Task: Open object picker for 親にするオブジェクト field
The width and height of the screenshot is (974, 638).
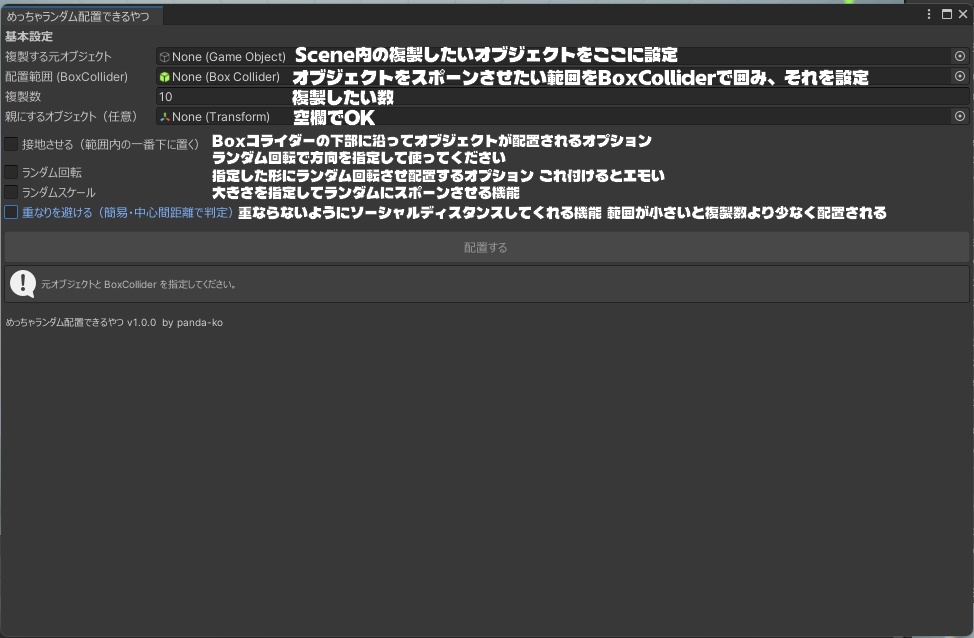Action: [960, 116]
